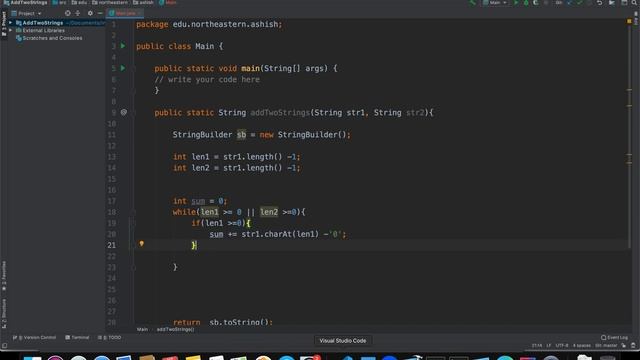Run Main with the green play button

(516, 3)
